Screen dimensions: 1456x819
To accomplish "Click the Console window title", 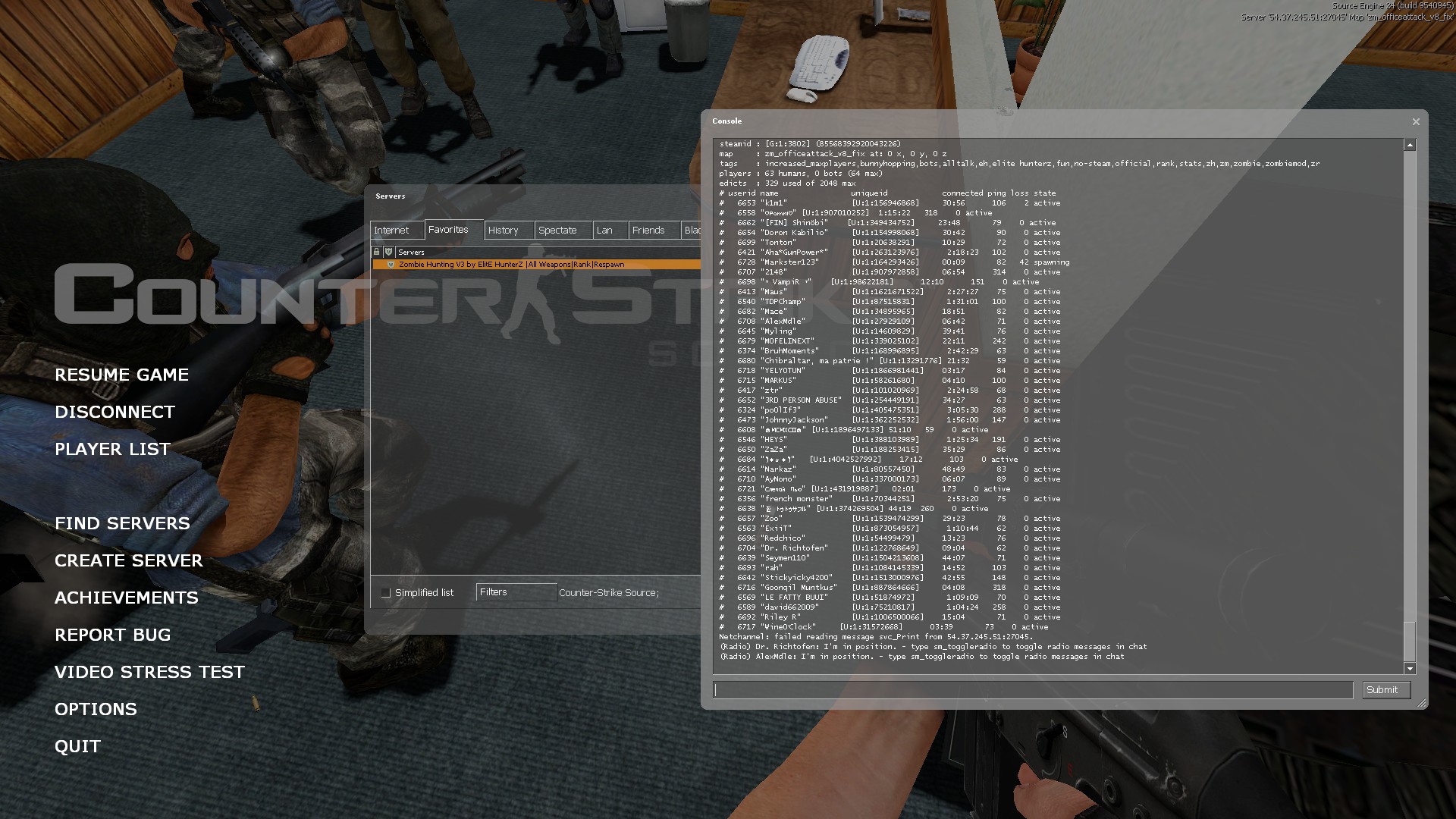I will tap(727, 121).
